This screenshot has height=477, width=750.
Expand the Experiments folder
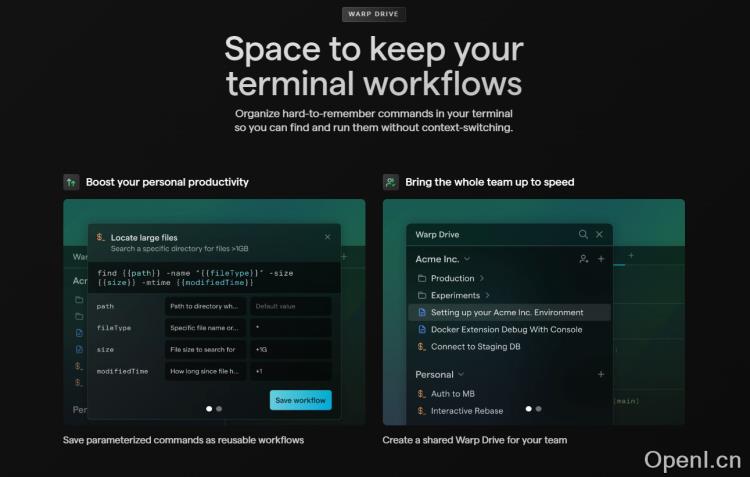487,295
